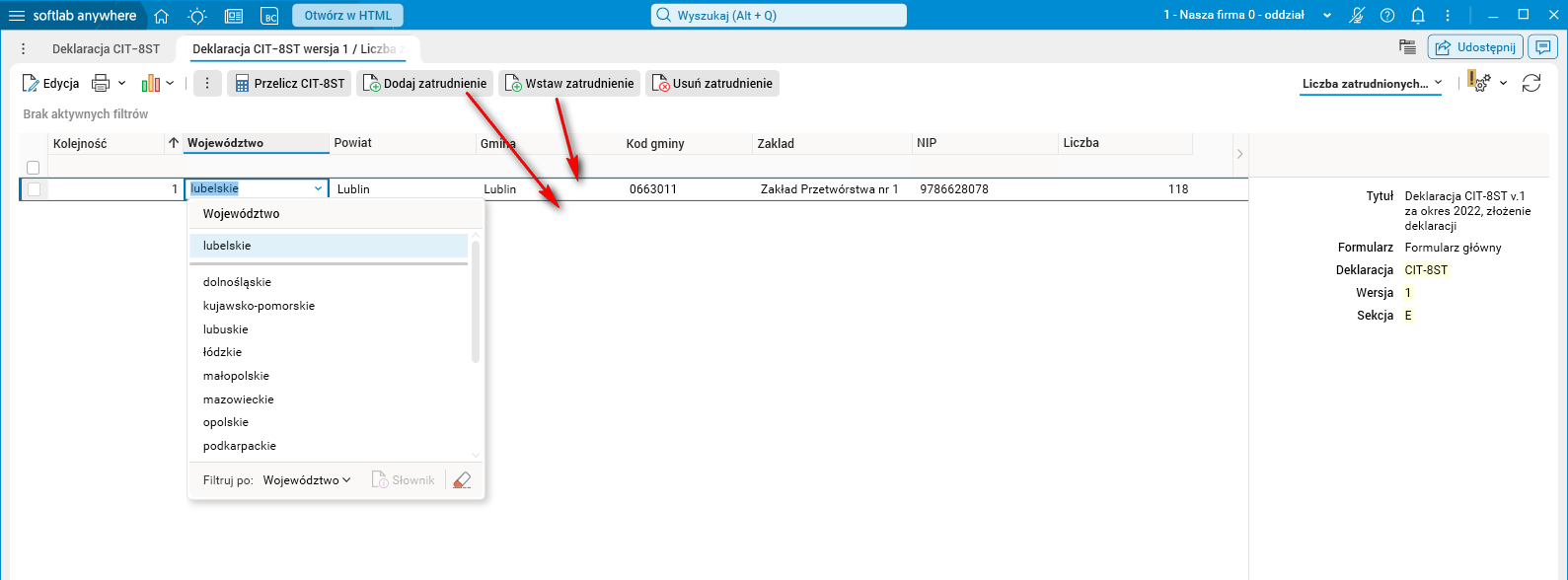Screen dimensions: 1568x580
Task: Open the layout panel icon
Action: tap(234, 16)
